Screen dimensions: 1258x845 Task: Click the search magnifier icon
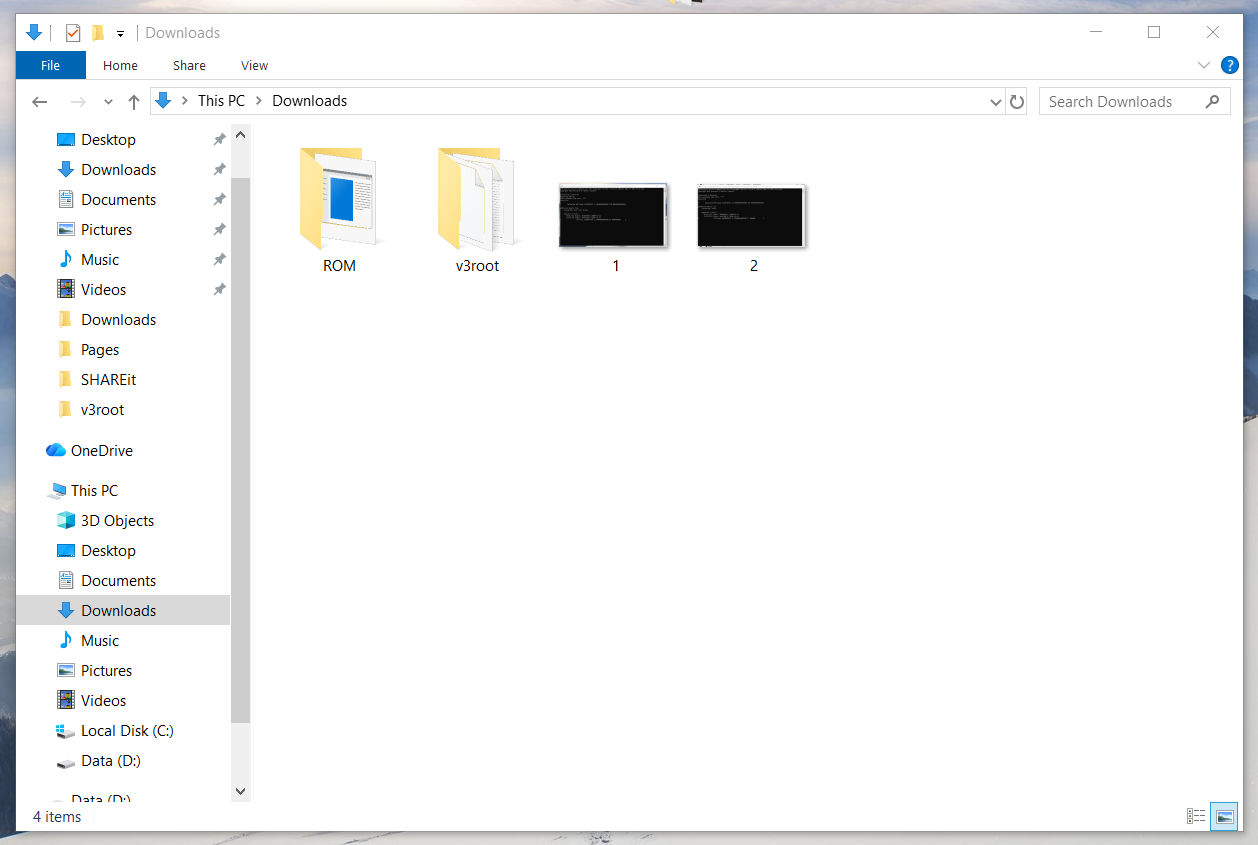pyautogui.click(x=1213, y=101)
